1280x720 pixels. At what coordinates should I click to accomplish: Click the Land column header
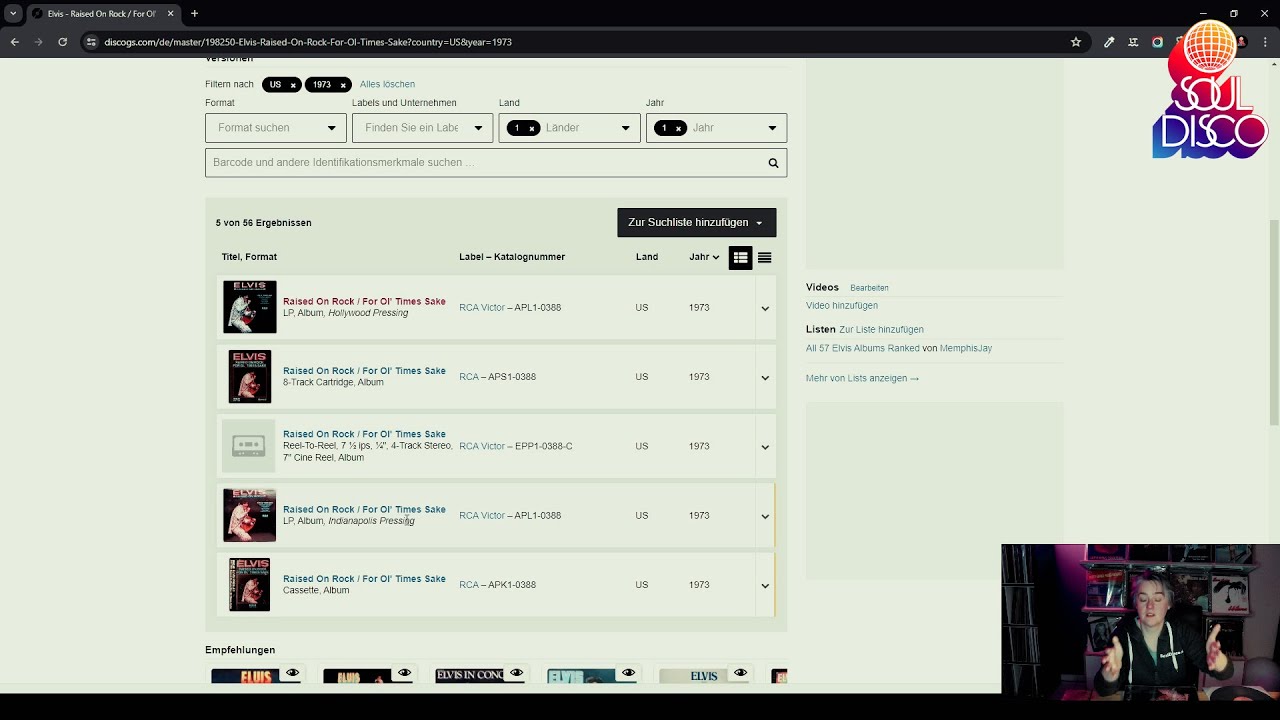[647, 257]
